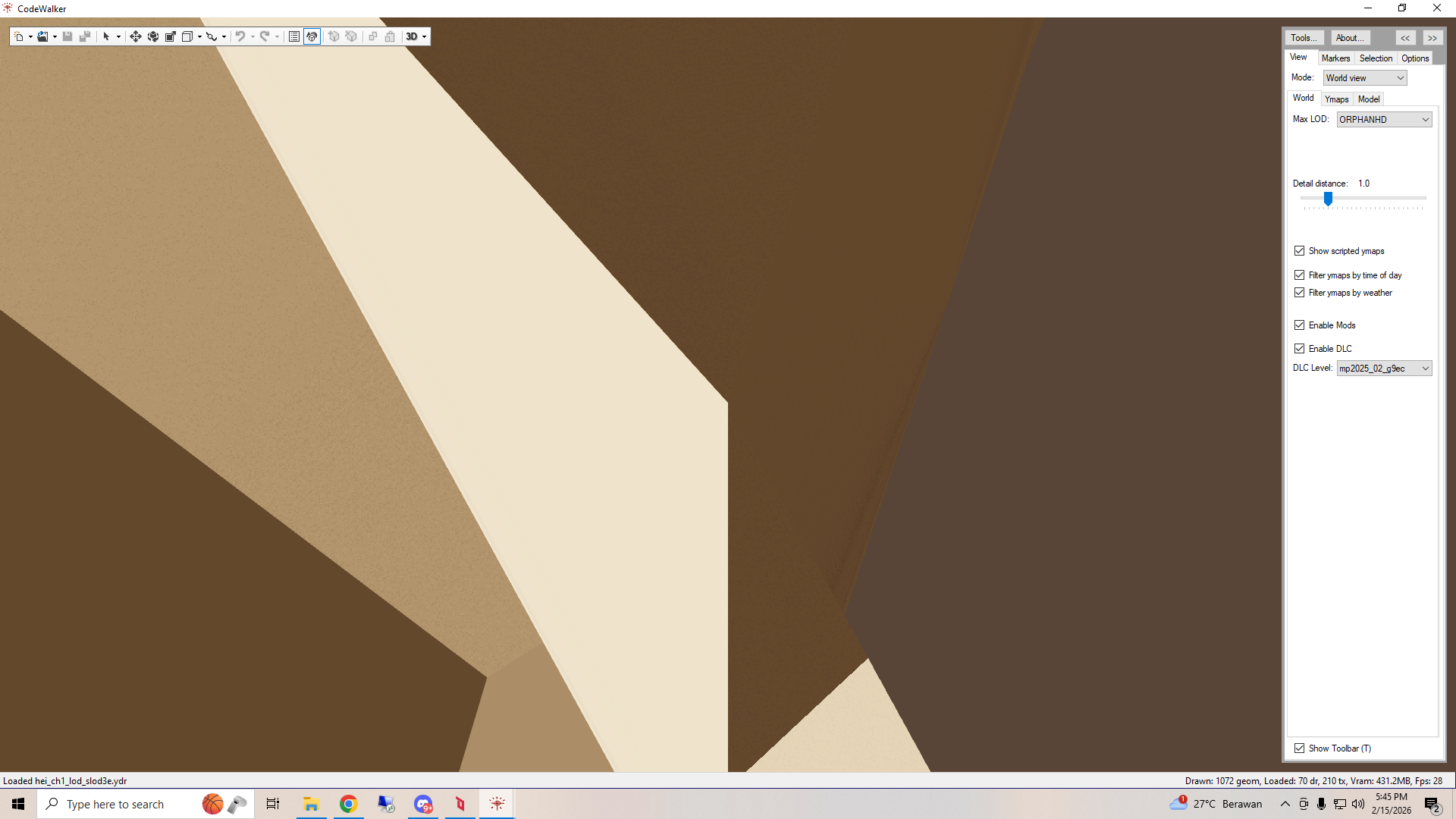Expand the widget space dropdown arrow
Screen dimensions: 1456x819
tap(199, 36)
